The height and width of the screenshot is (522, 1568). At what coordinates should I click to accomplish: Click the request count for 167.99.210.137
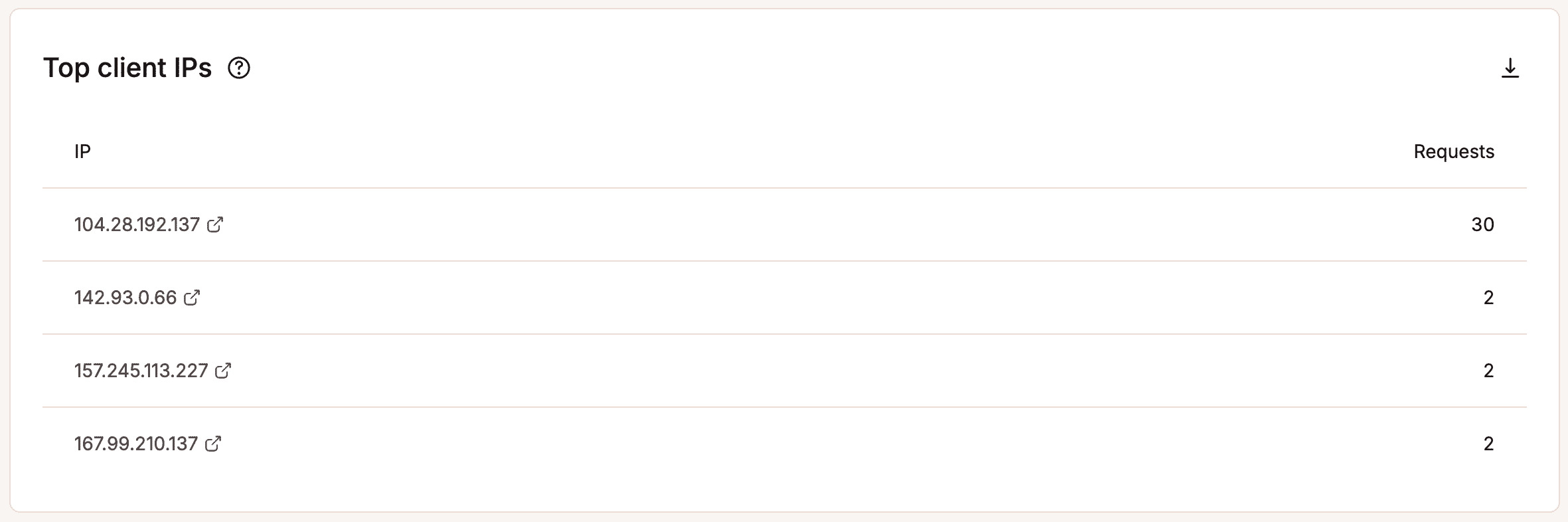[1488, 444]
